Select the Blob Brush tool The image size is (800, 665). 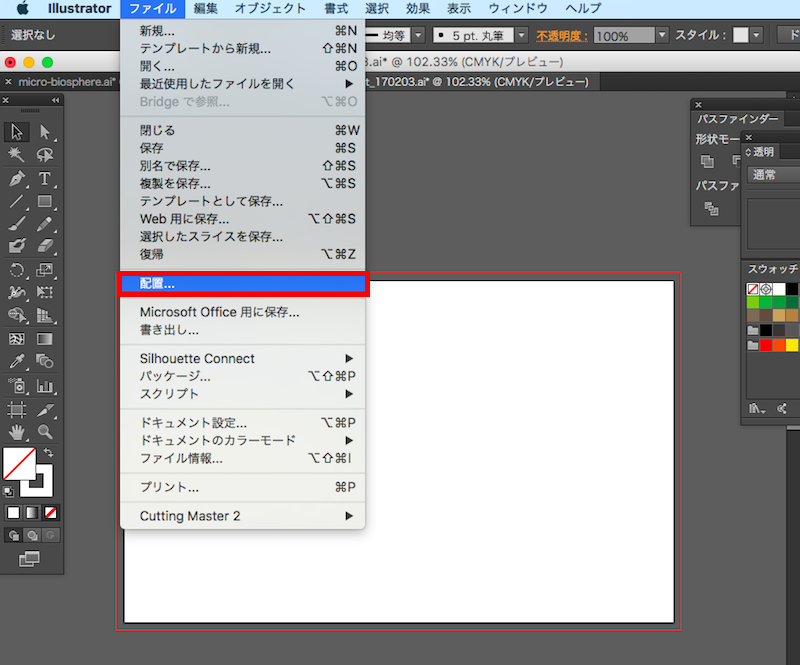click(x=17, y=246)
